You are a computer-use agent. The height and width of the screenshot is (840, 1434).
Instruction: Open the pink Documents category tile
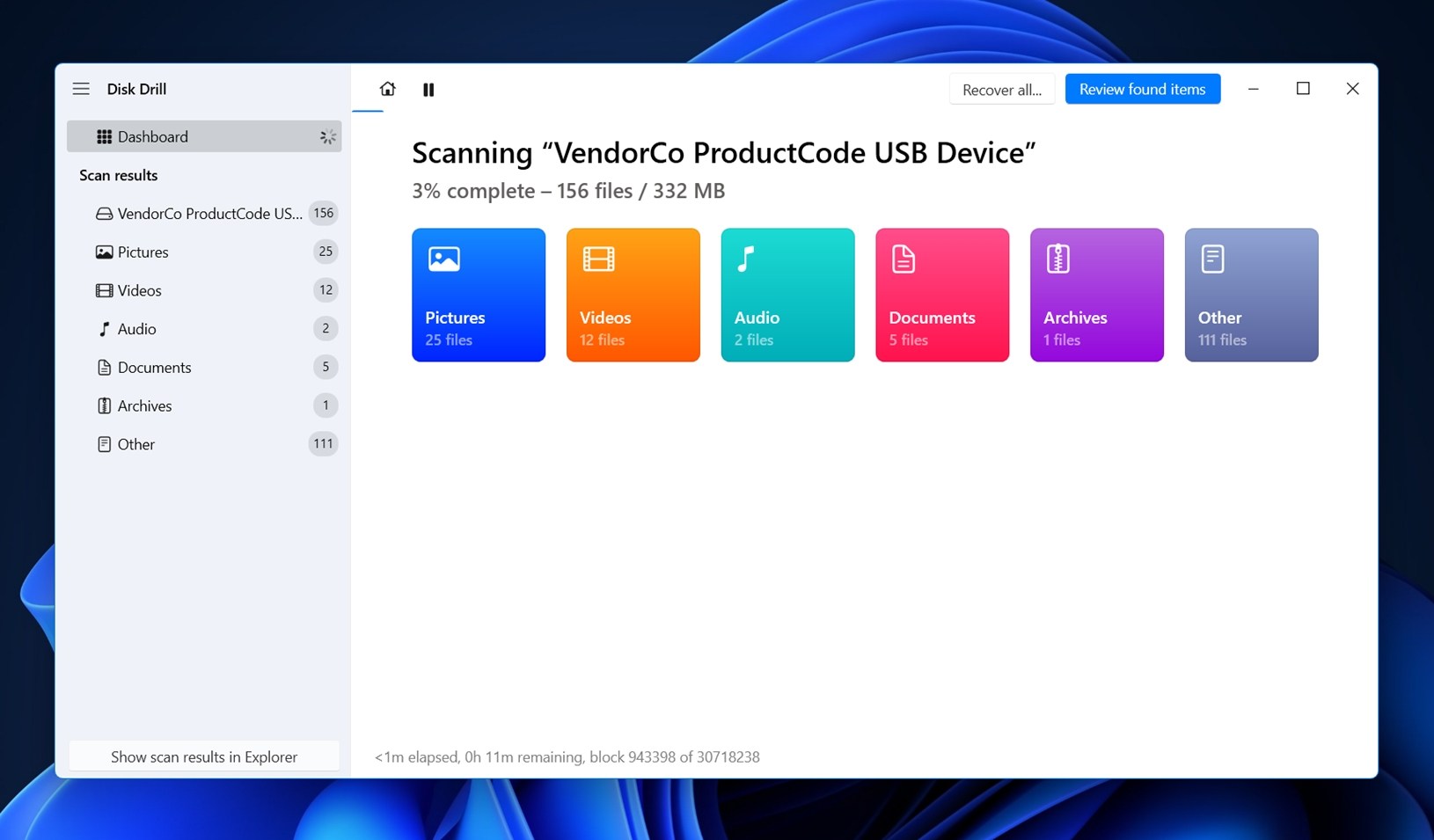click(x=941, y=295)
